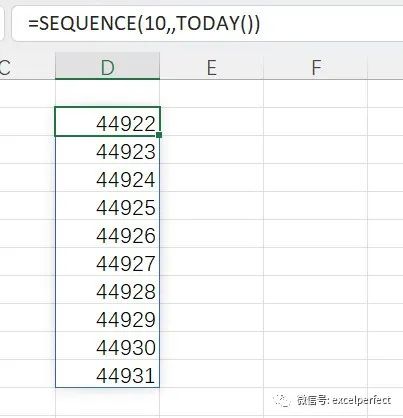Select the cell containing 44928
This screenshot has width=403, height=418.
point(107,290)
